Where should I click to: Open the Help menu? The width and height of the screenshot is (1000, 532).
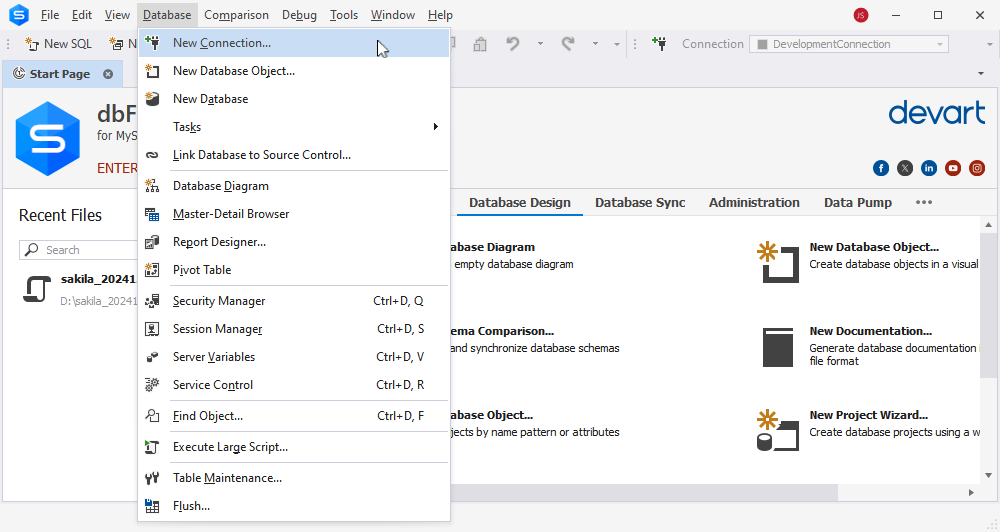pos(440,15)
